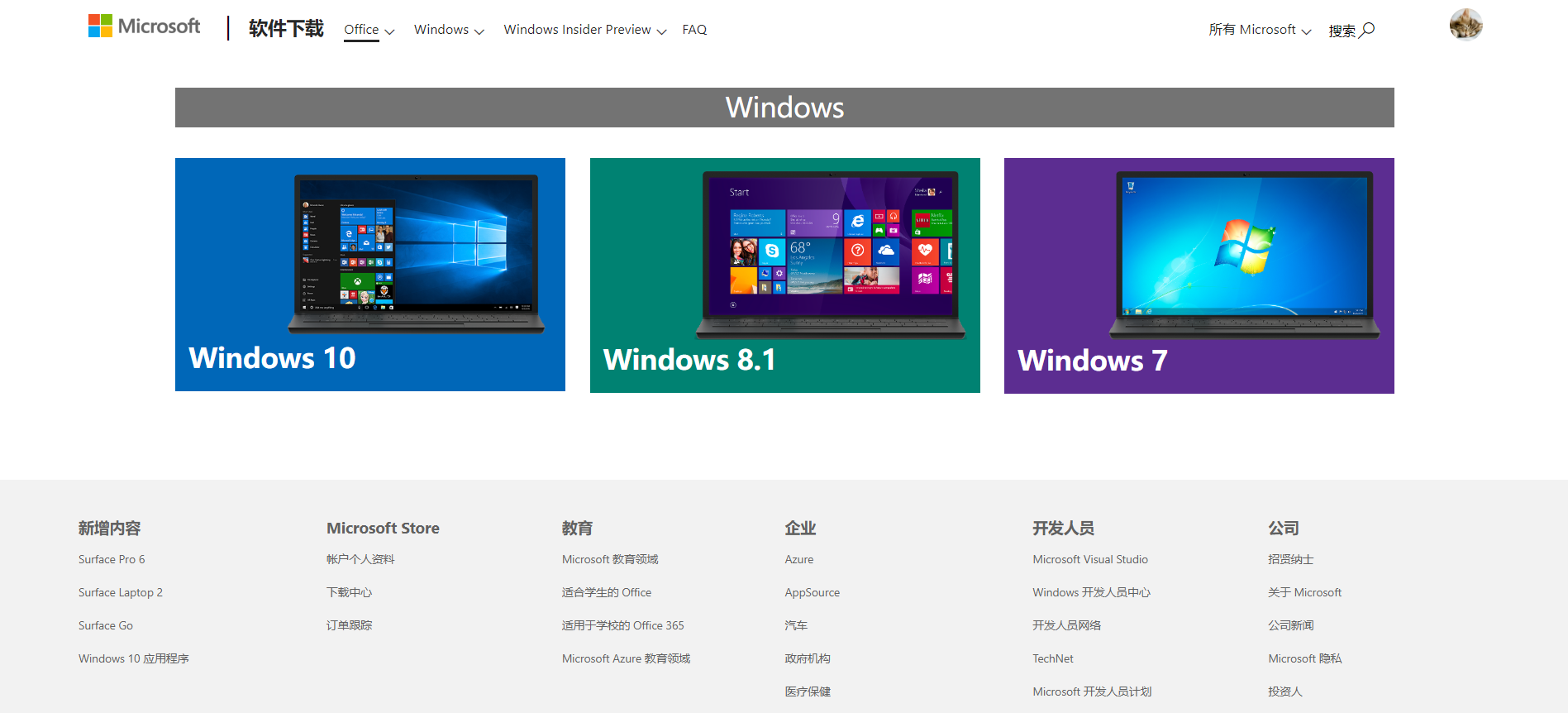
Task: Open 帐户个人资料 link
Action: point(360,559)
